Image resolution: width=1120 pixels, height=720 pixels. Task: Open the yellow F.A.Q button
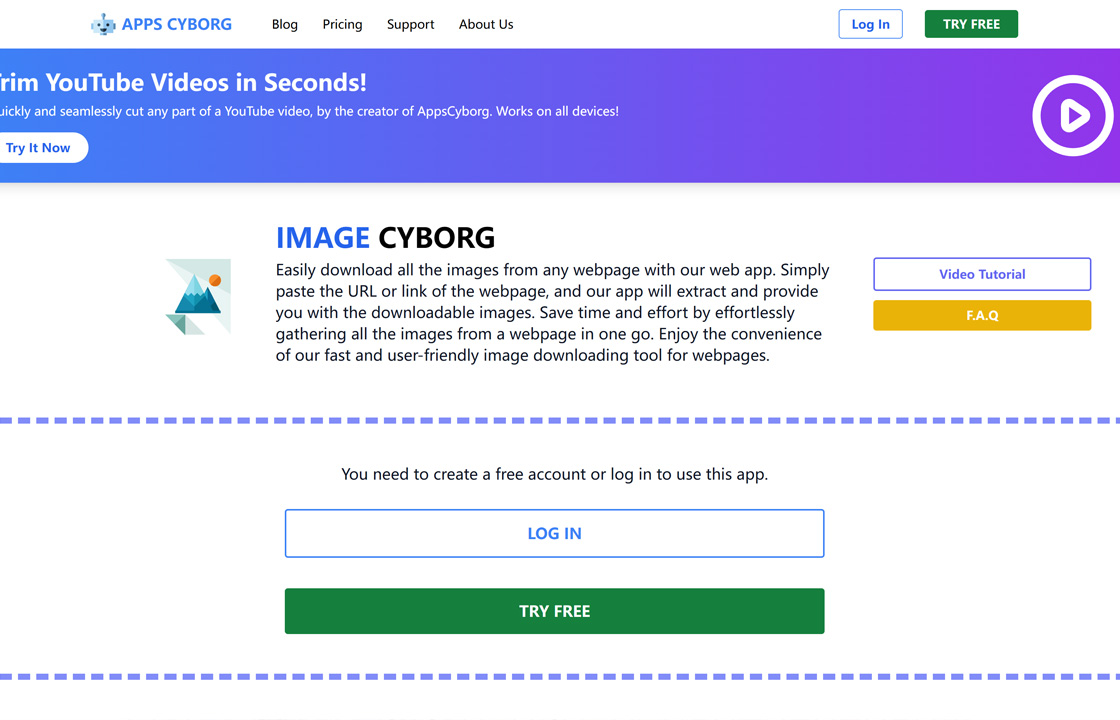click(x=981, y=315)
